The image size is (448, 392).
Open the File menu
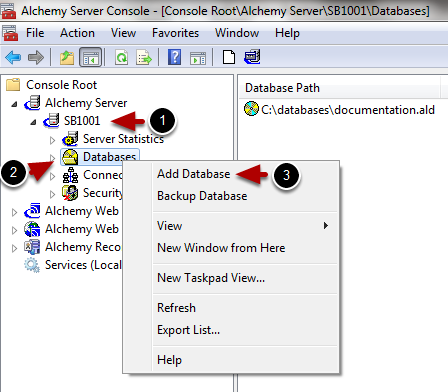coord(35,33)
